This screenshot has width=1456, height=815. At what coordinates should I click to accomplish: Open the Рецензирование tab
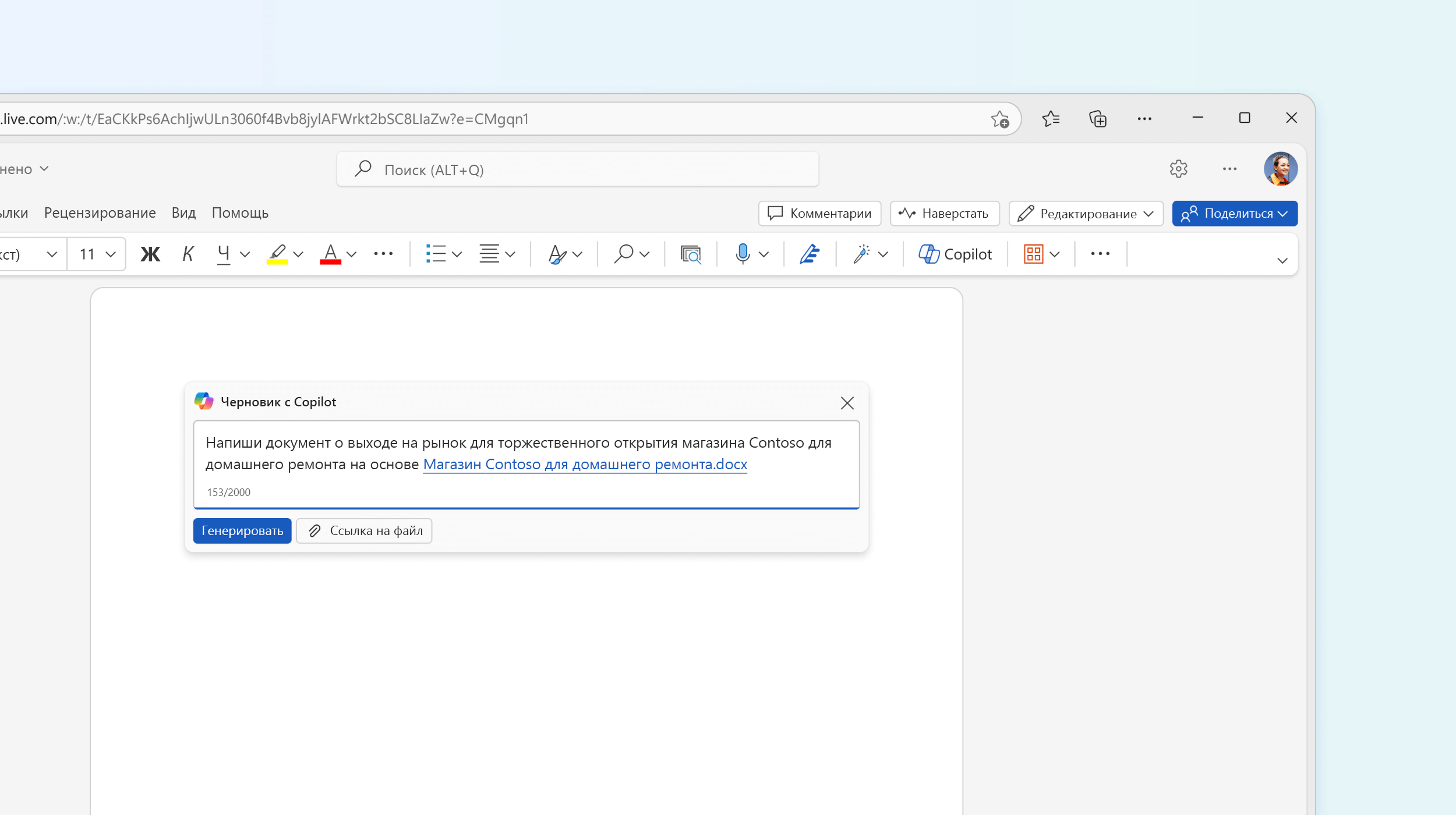click(100, 213)
